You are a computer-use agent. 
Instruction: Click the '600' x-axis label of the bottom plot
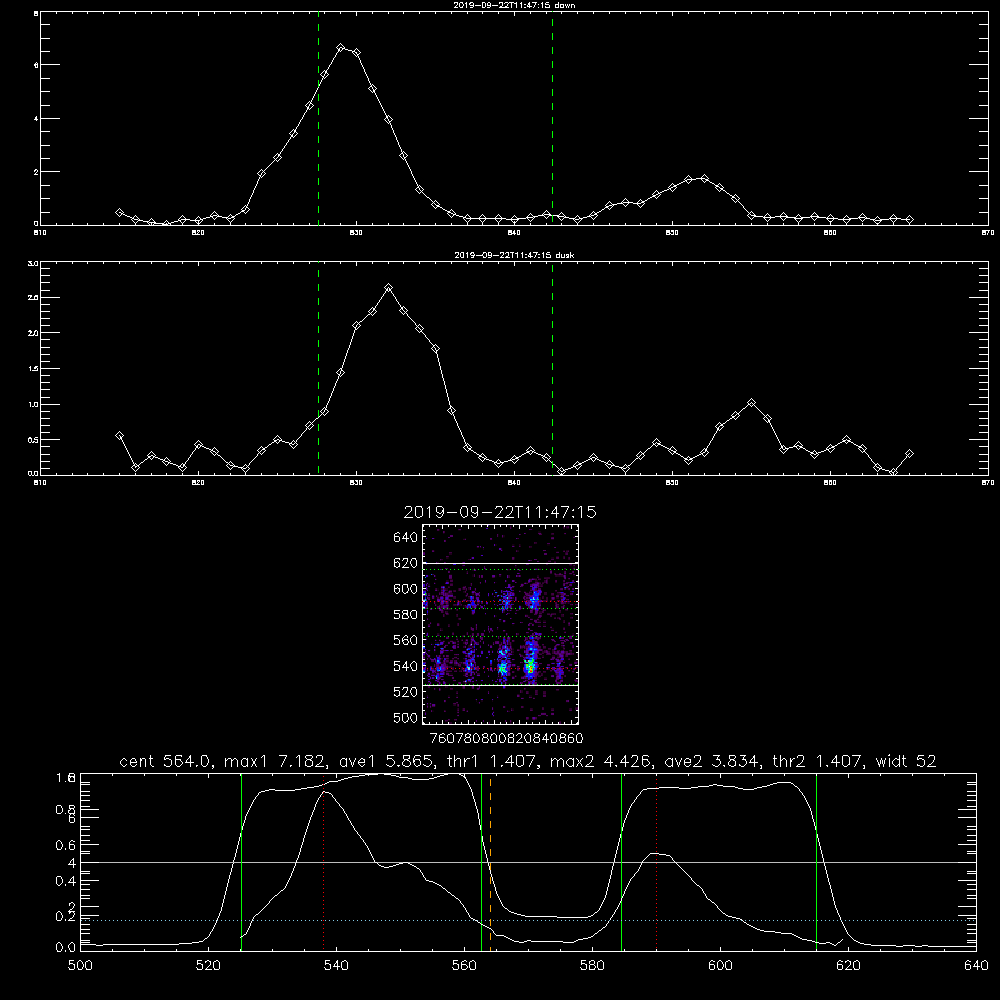point(720,966)
